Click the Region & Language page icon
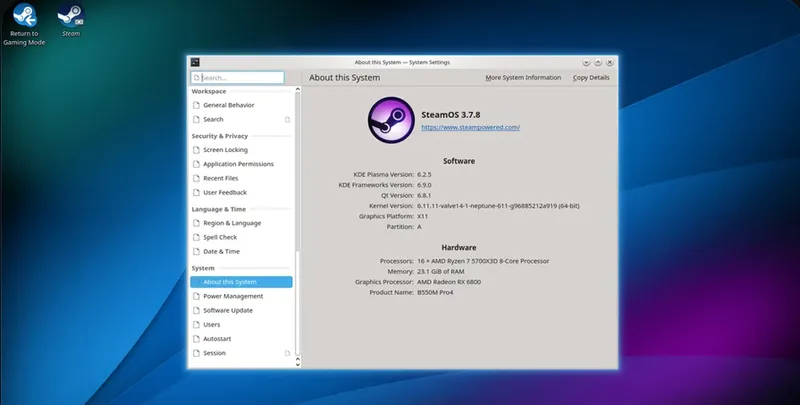The height and width of the screenshot is (405, 800). [196, 223]
